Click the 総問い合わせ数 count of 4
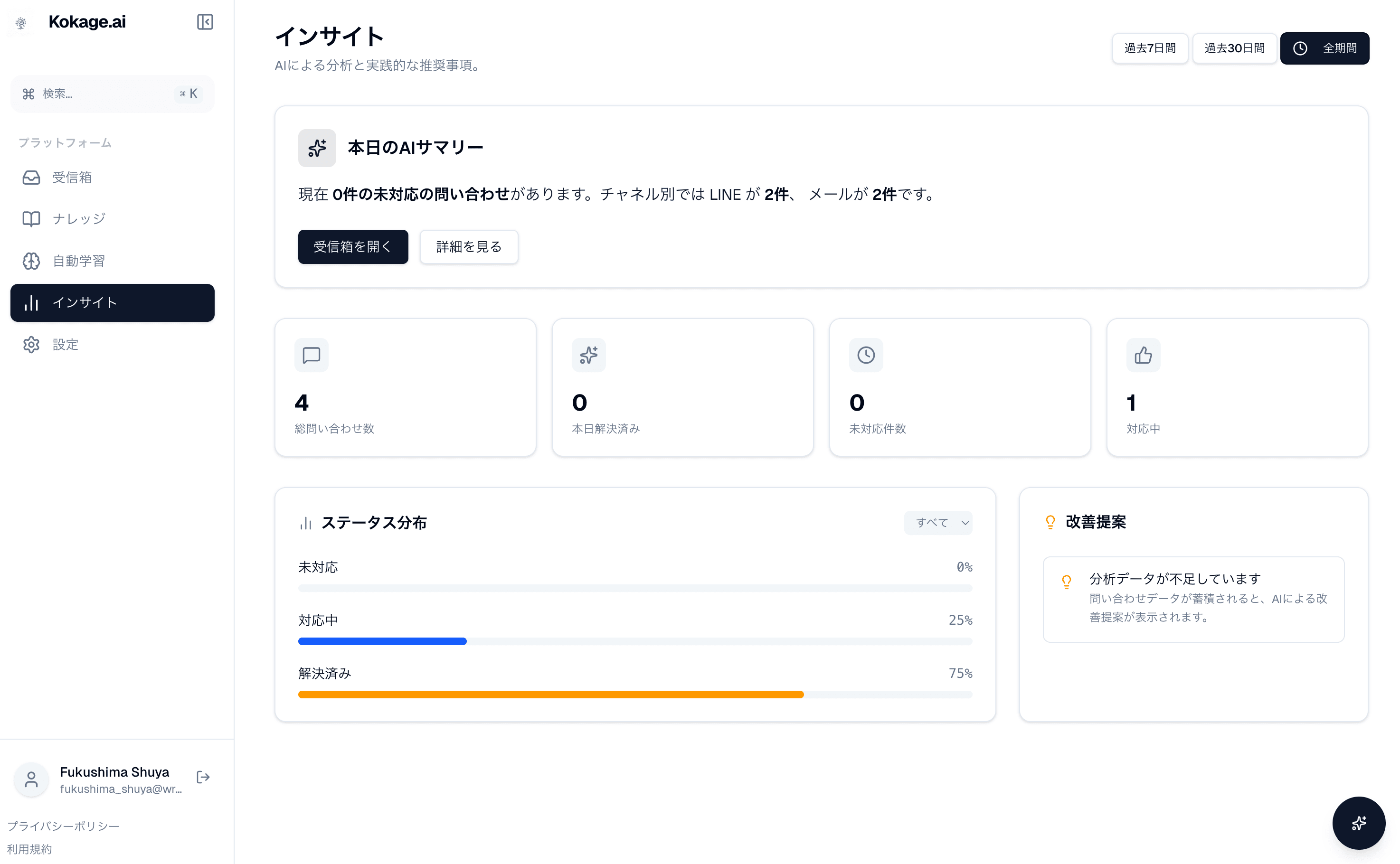 click(x=301, y=403)
